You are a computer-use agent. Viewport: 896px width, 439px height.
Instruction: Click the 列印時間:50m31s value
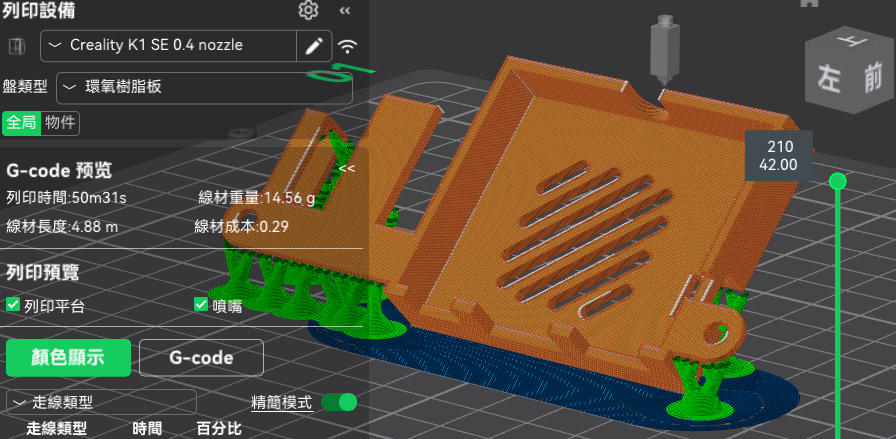66,198
